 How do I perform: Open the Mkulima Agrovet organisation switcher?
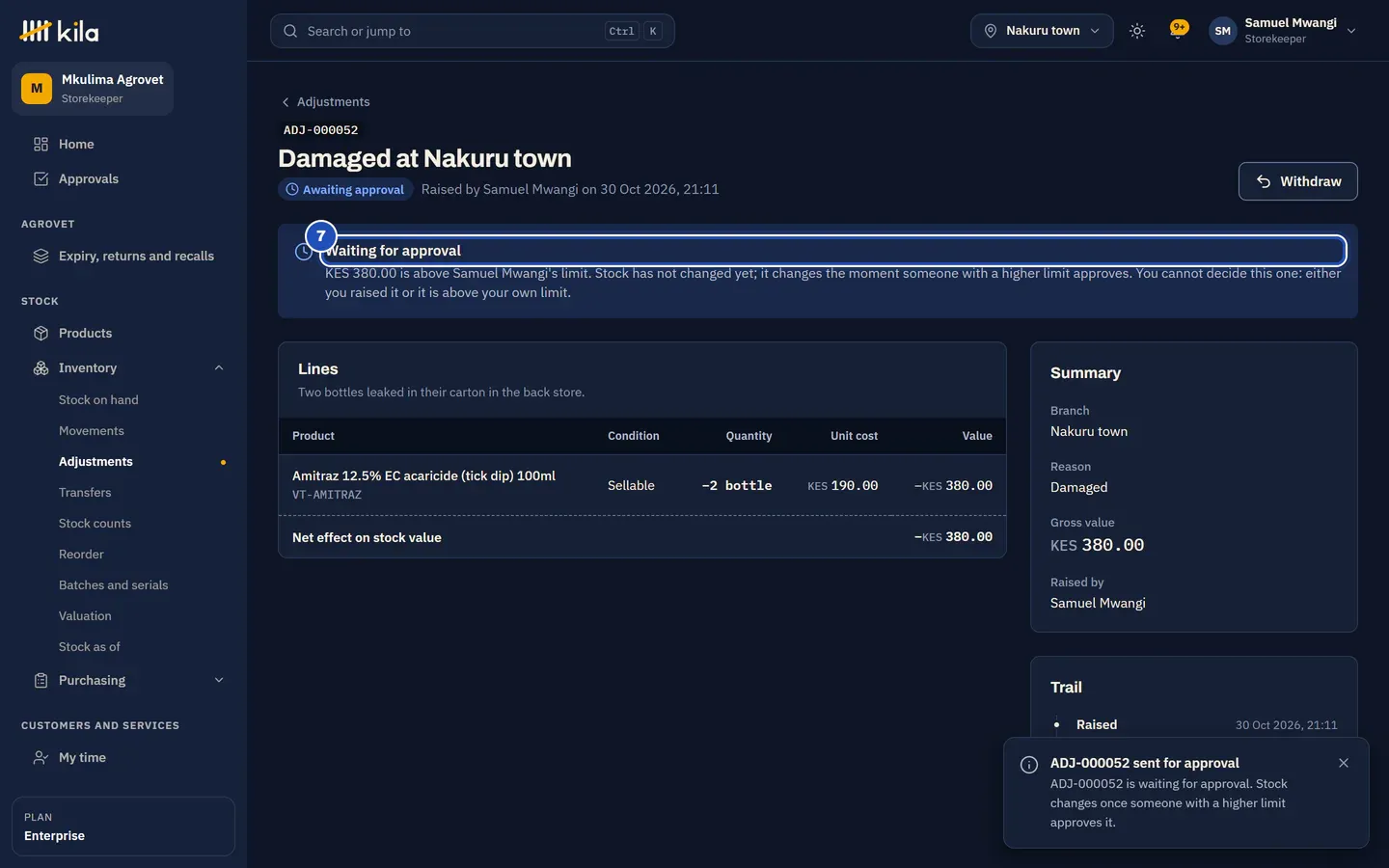pyautogui.click(x=93, y=89)
